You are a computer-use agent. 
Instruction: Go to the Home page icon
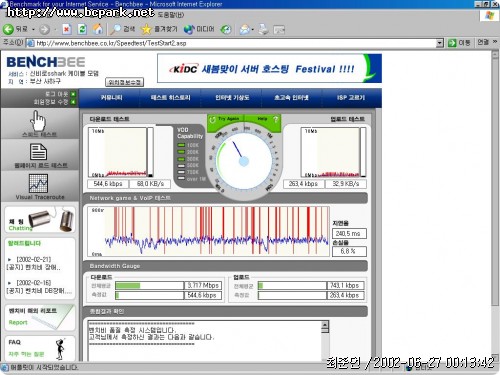pos(98,29)
